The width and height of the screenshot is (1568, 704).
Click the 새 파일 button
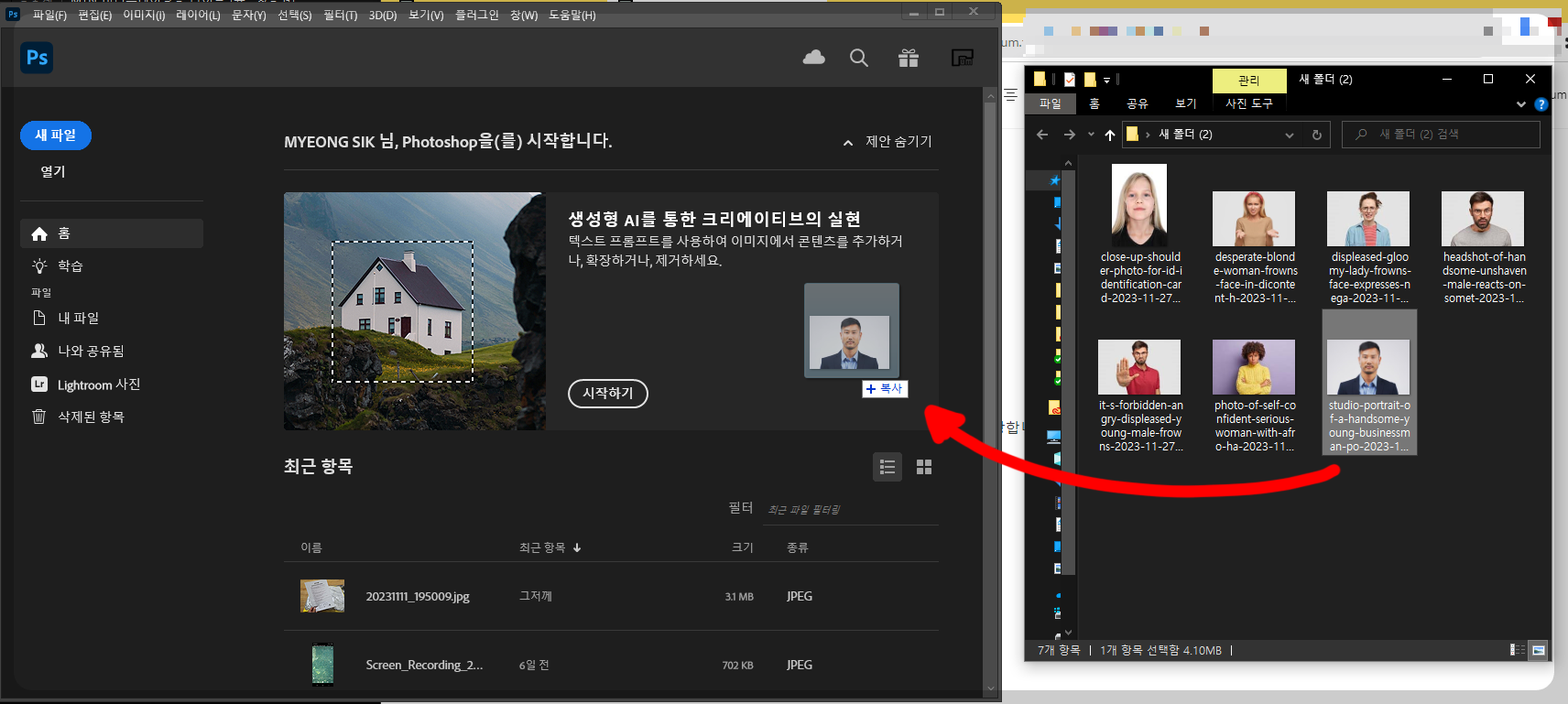pos(56,135)
